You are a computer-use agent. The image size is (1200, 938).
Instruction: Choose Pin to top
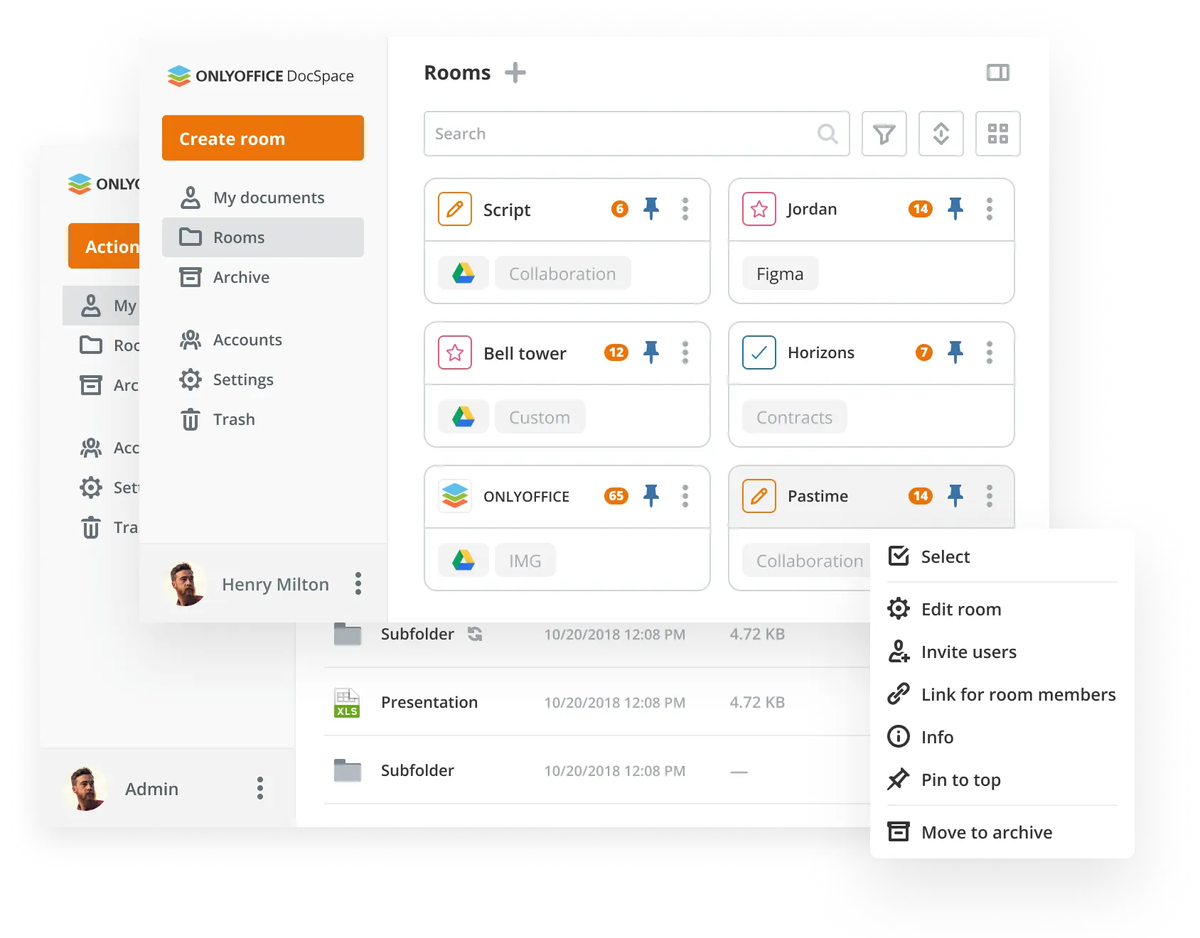tap(1002, 780)
